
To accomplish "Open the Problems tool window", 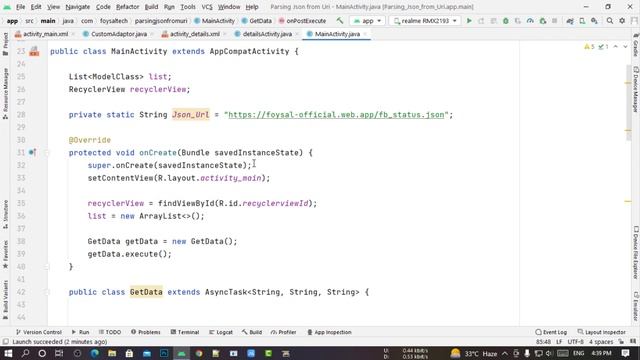I will tap(146, 332).
